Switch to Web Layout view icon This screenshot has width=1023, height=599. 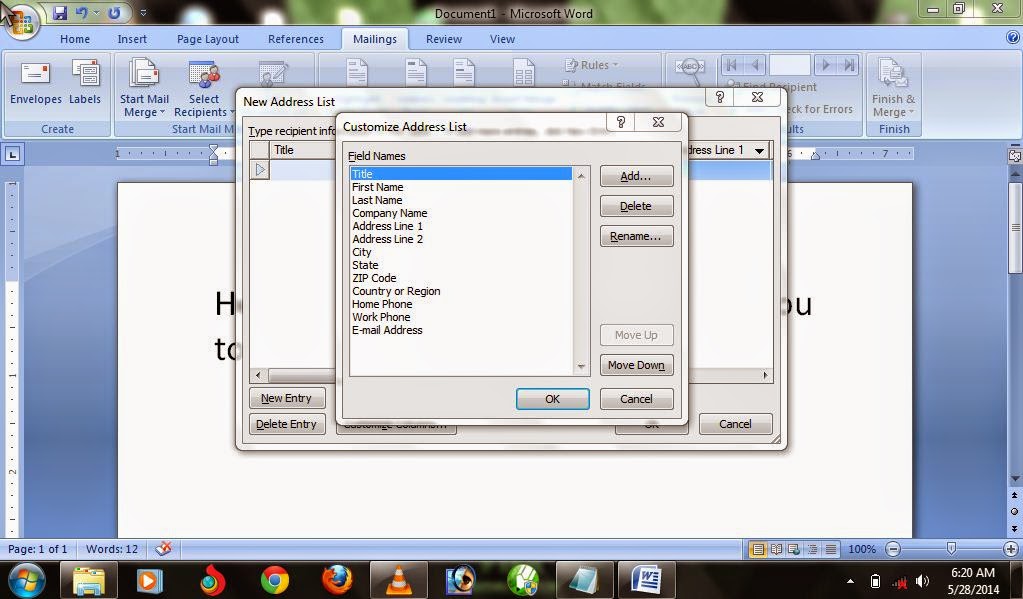pyautogui.click(x=794, y=549)
